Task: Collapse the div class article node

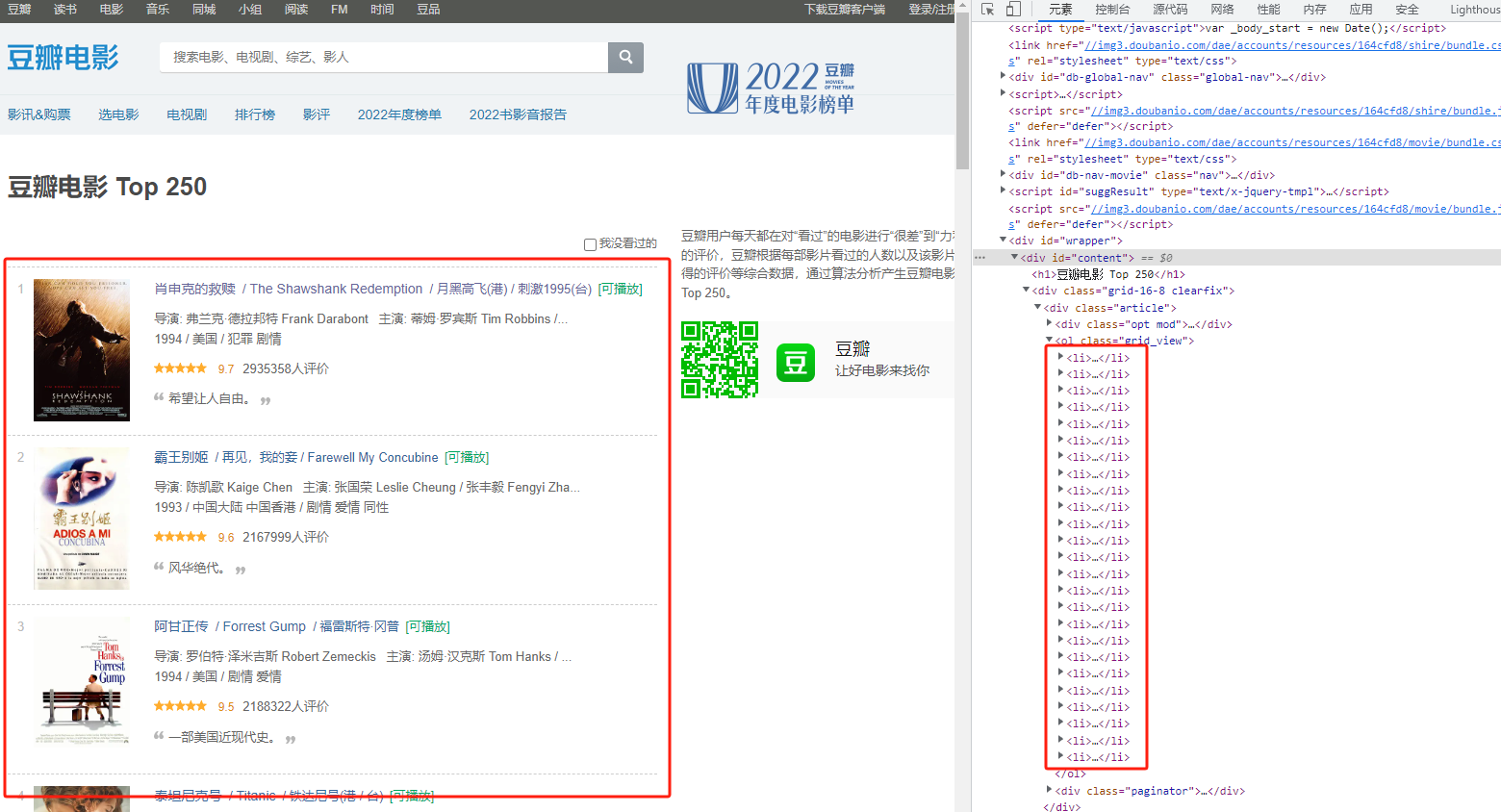Action: click(x=1038, y=307)
